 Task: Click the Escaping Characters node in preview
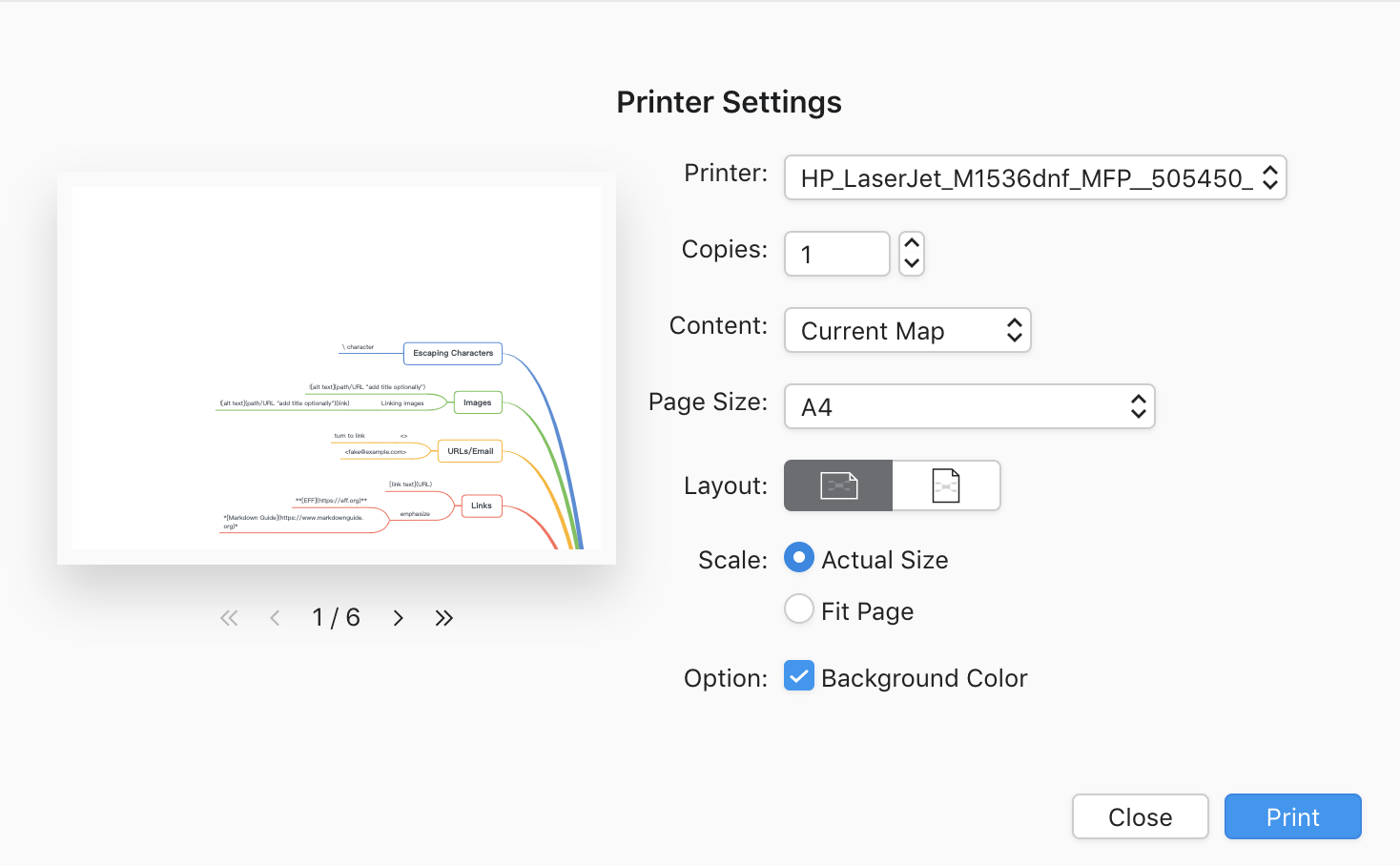pyautogui.click(x=453, y=353)
